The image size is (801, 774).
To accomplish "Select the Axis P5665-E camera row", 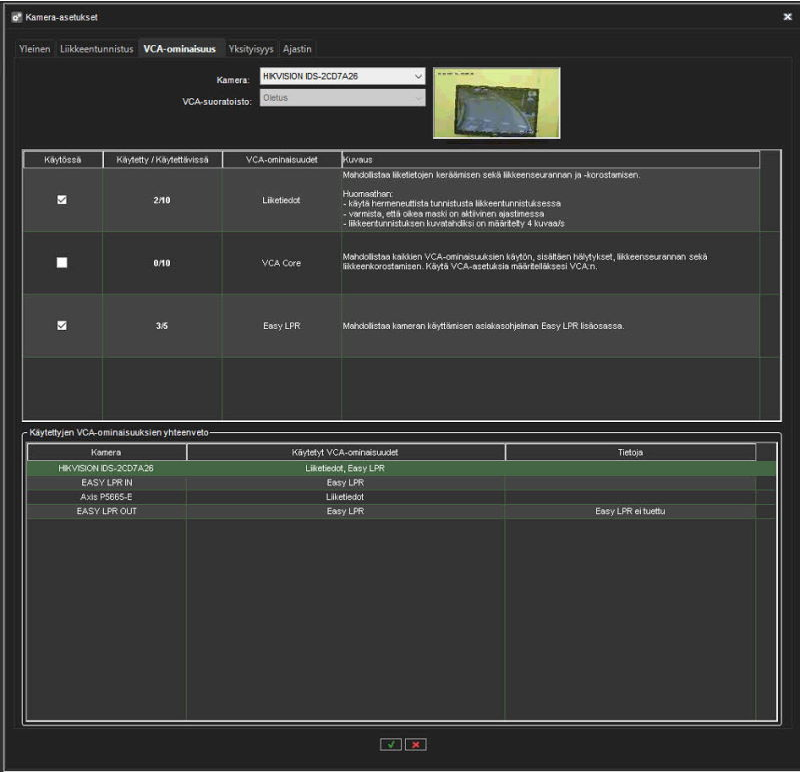I will pos(106,496).
